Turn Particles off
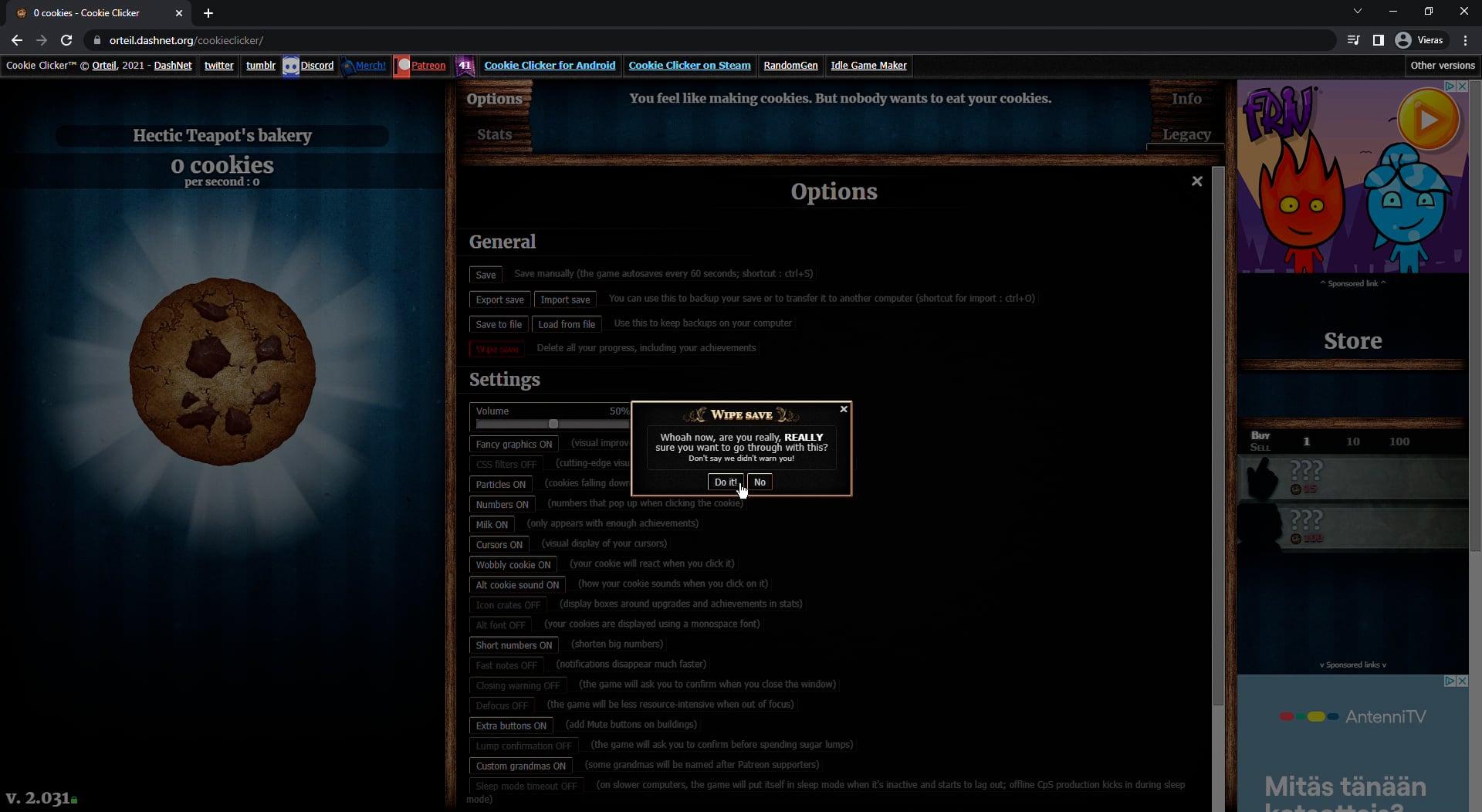Screen dimensions: 1482x812 [x=500, y=484]
